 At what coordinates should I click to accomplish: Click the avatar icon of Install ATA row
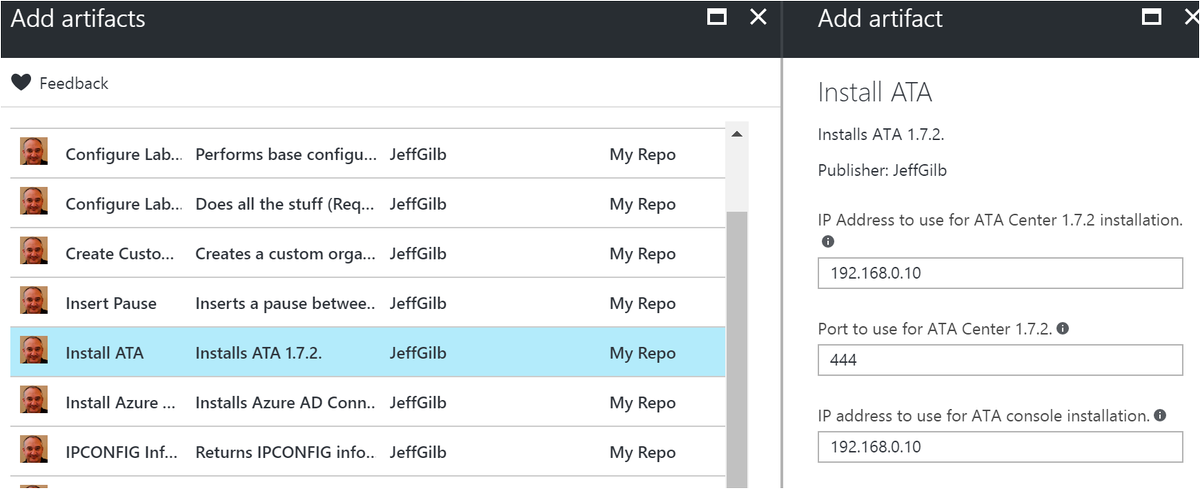(34, 352)
